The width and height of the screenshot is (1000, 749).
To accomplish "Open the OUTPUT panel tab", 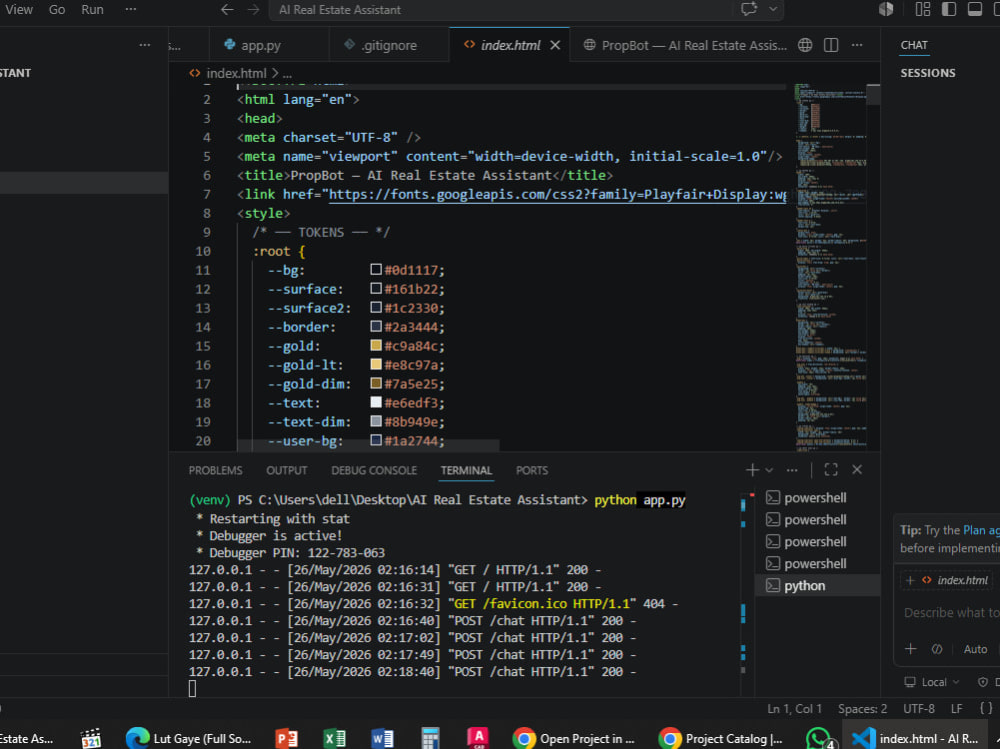I will (x=287, y=470).
